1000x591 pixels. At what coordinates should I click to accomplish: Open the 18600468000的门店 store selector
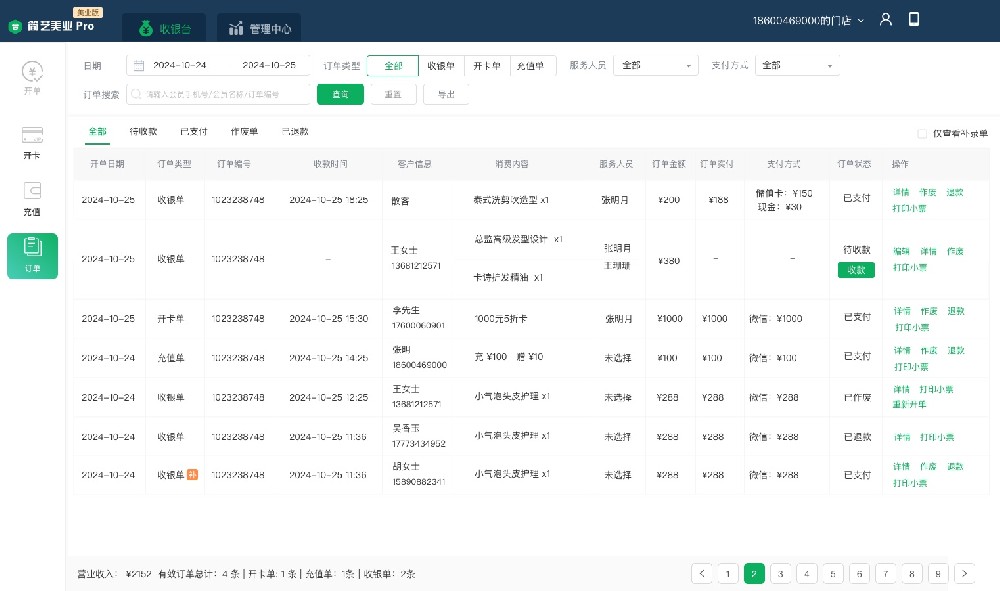(x=810, y=19)
